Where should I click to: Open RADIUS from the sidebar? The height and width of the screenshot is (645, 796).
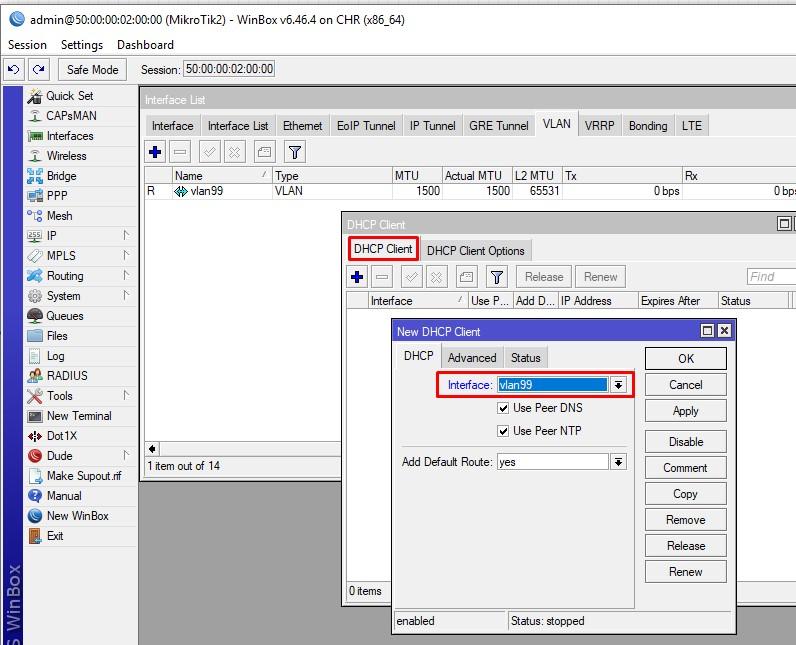click(67, 376)
